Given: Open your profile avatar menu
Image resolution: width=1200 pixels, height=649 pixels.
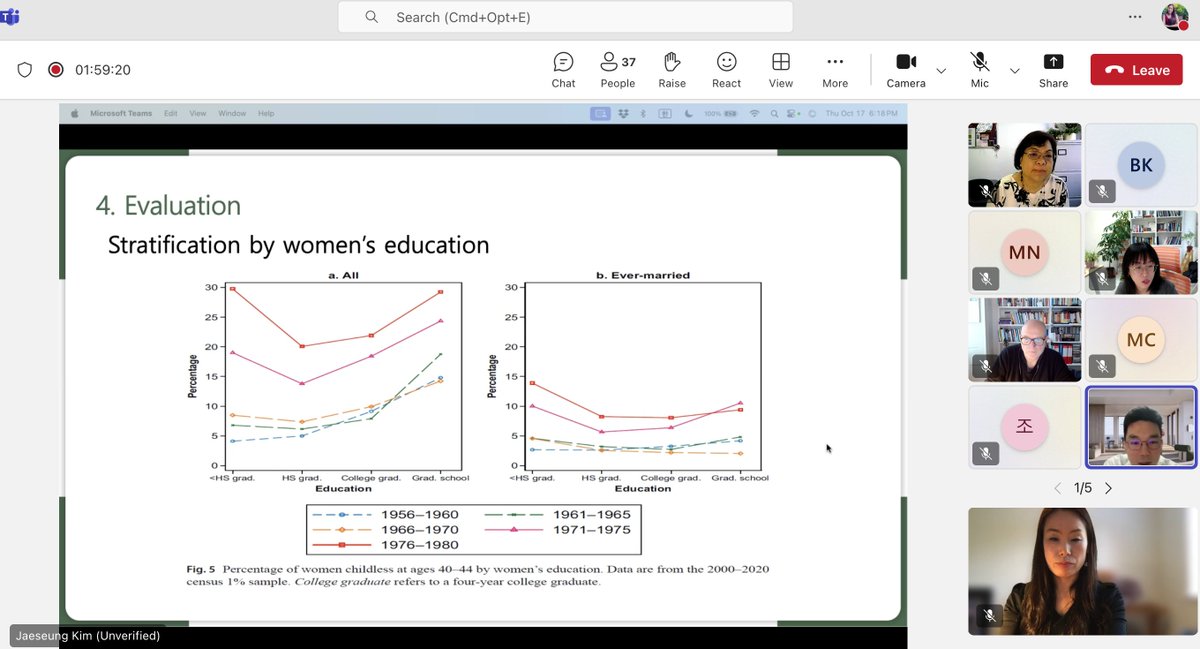Looking at the screenshot, I should 1173,16.
